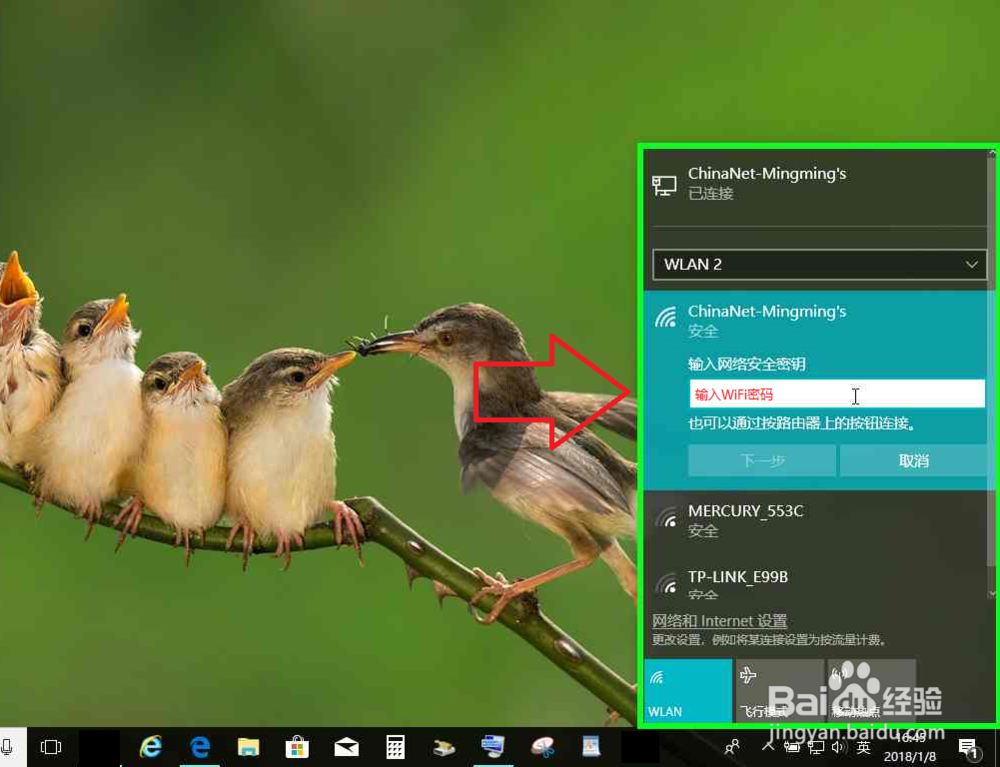Open the WLAN 2 adapter dropdown
This screenshot has width=1000, height=767.
[820, 265]
